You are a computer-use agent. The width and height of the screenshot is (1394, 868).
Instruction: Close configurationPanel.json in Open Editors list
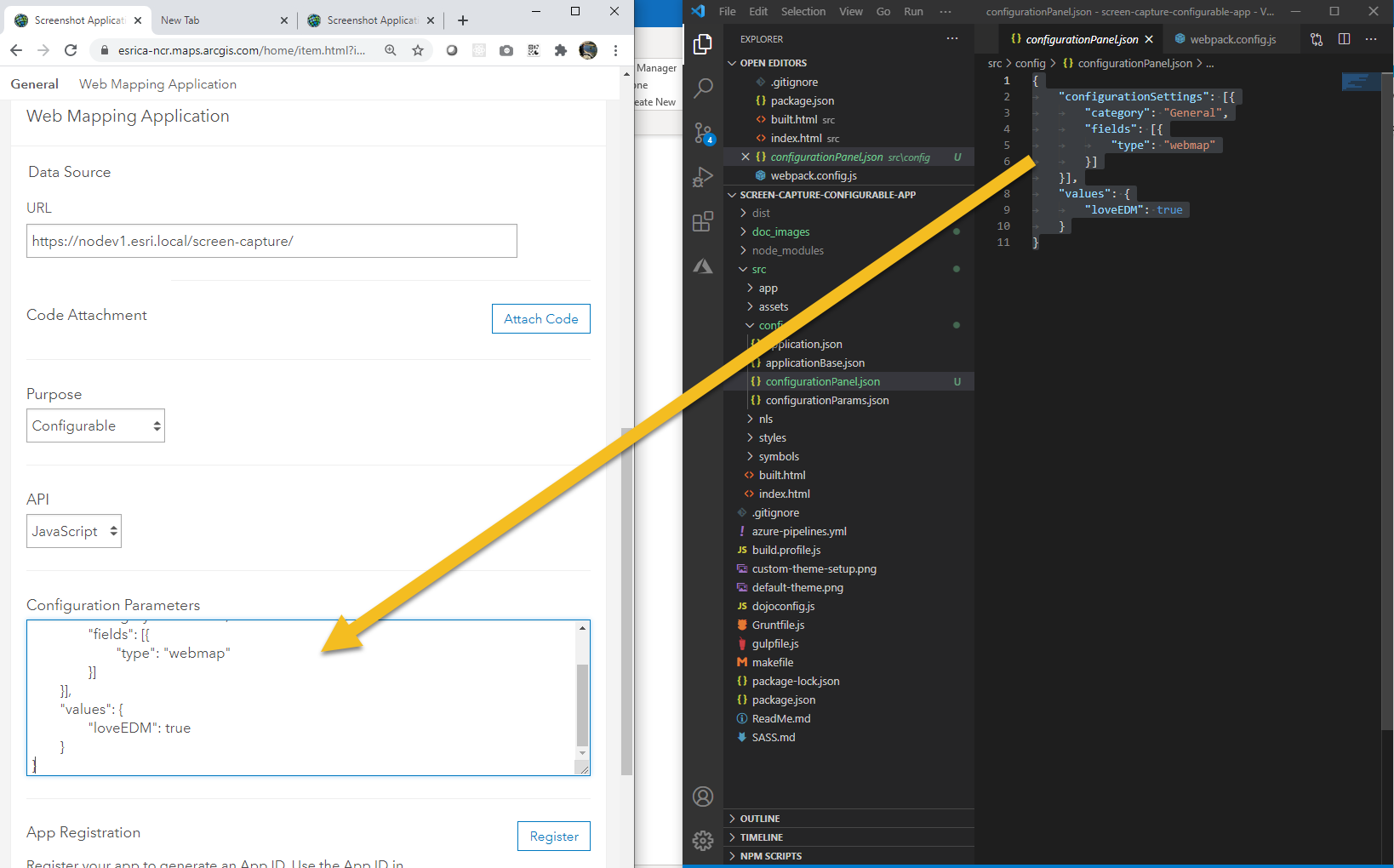pos(746,157)
